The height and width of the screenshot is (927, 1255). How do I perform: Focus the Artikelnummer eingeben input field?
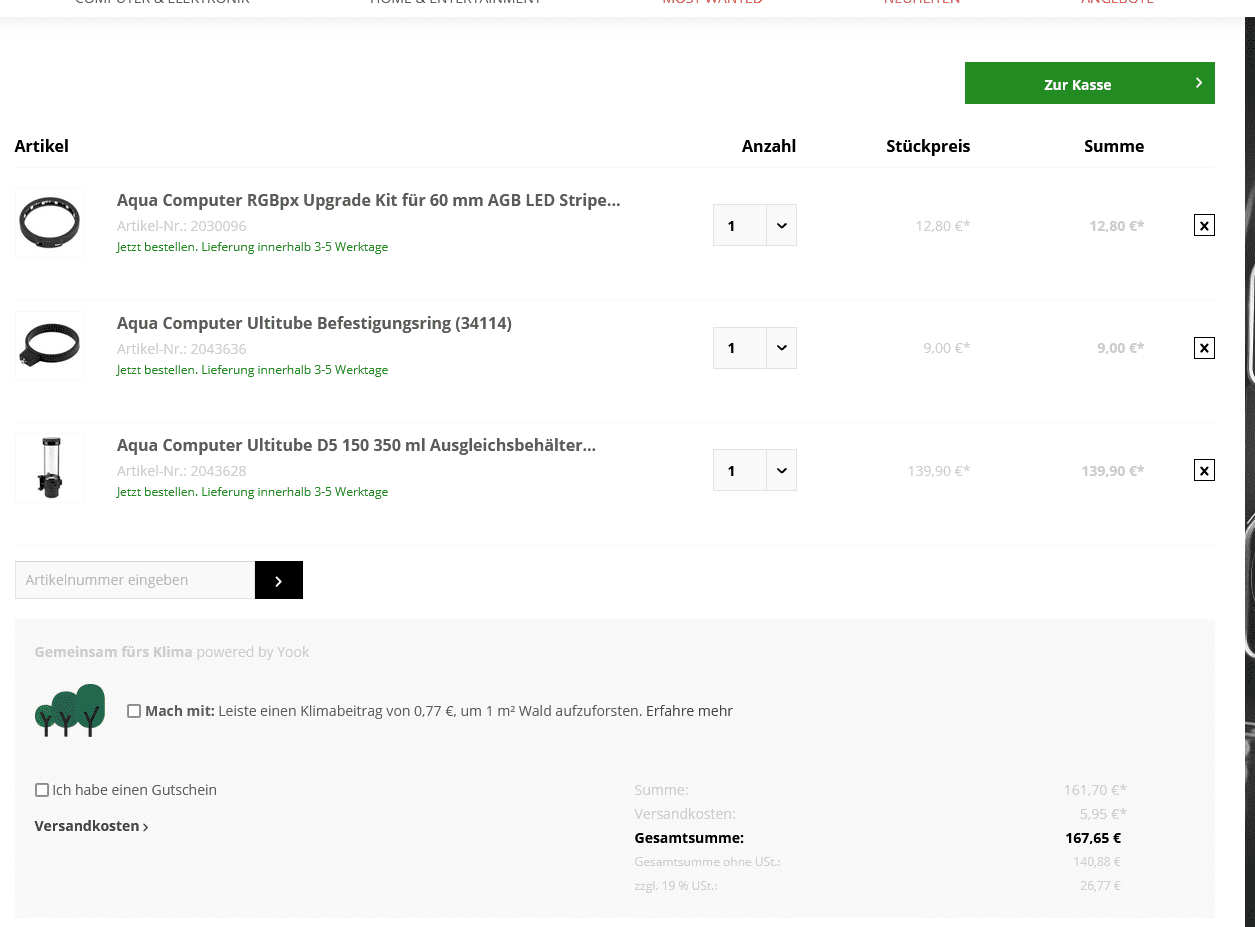pos(135,580)
